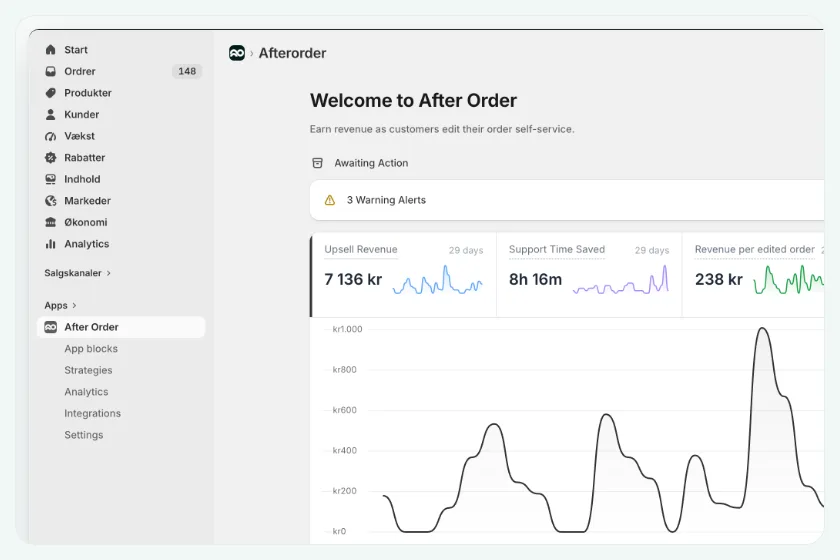
Task: Select Revenue per edited order card
Action: pyautogui.click(x=753, y=275)
